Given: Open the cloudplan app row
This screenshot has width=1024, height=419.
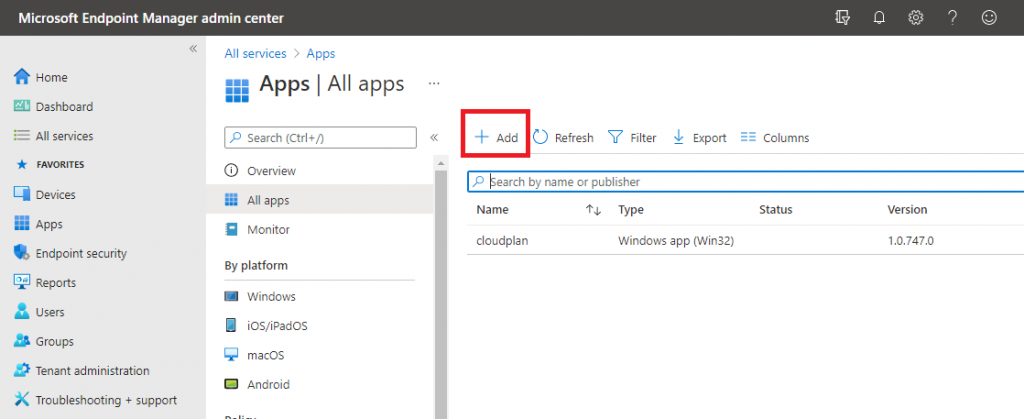Looking at the screenshot, I should click(x=746, y=241).
